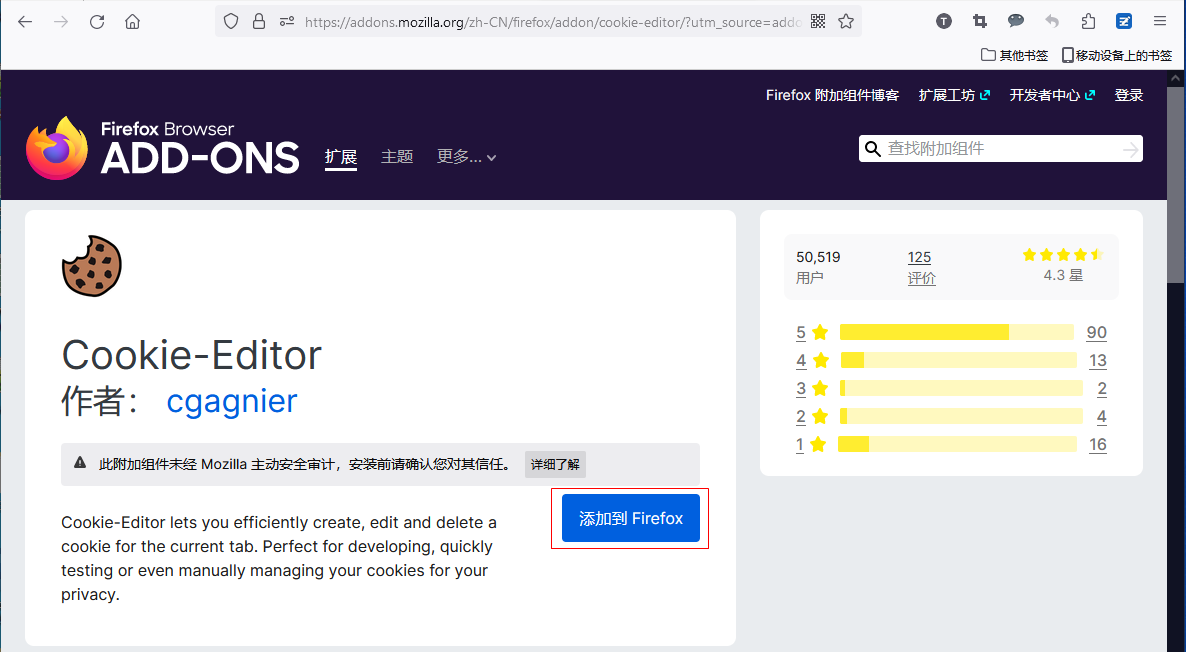The image size is (1186, 652).
Task: Go back to the previous page
Action: (x=25, y=22)
